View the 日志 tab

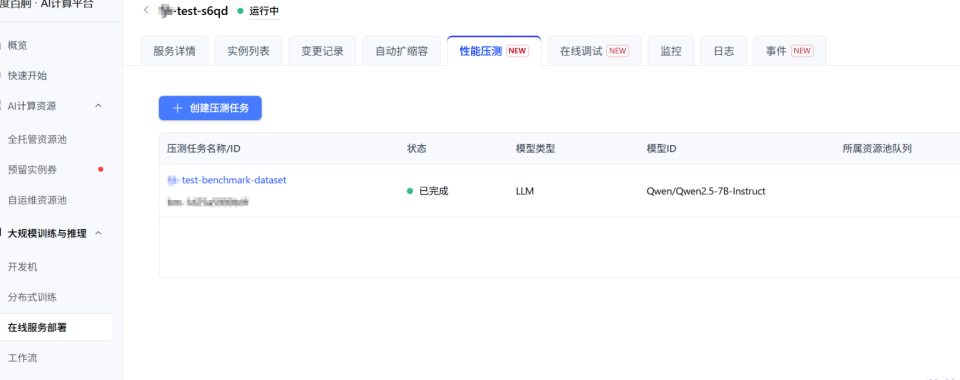click(724, 51)
